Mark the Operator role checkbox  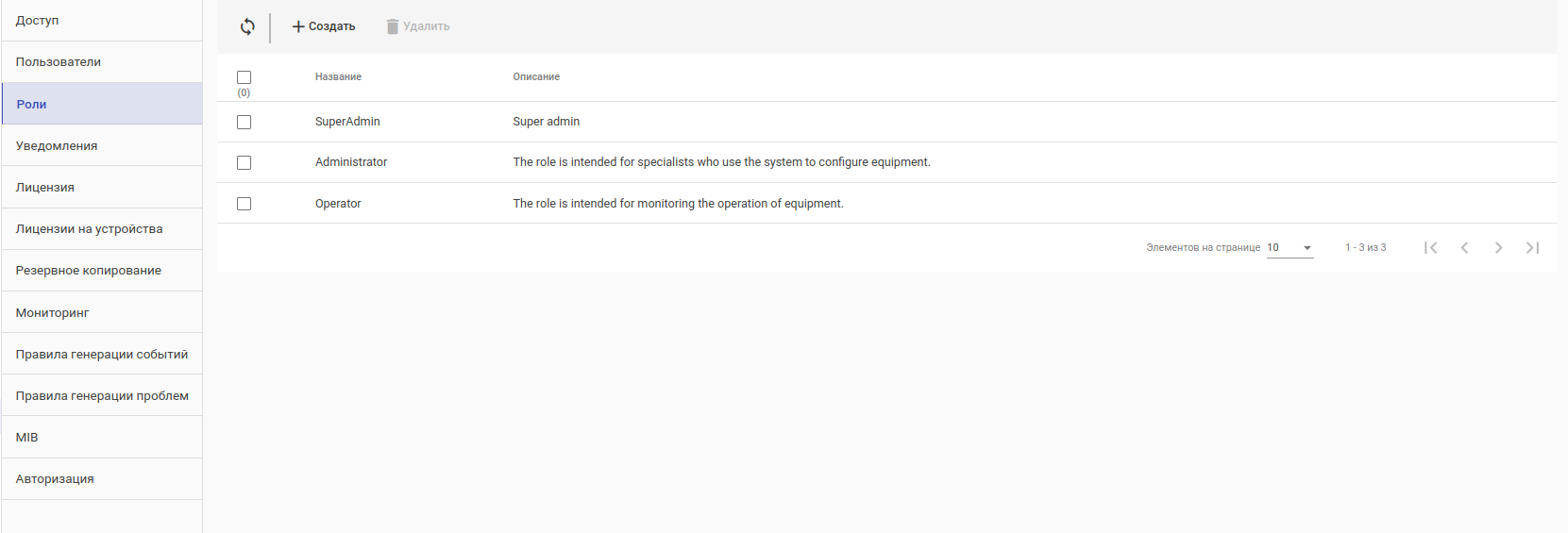pos(244,204)
